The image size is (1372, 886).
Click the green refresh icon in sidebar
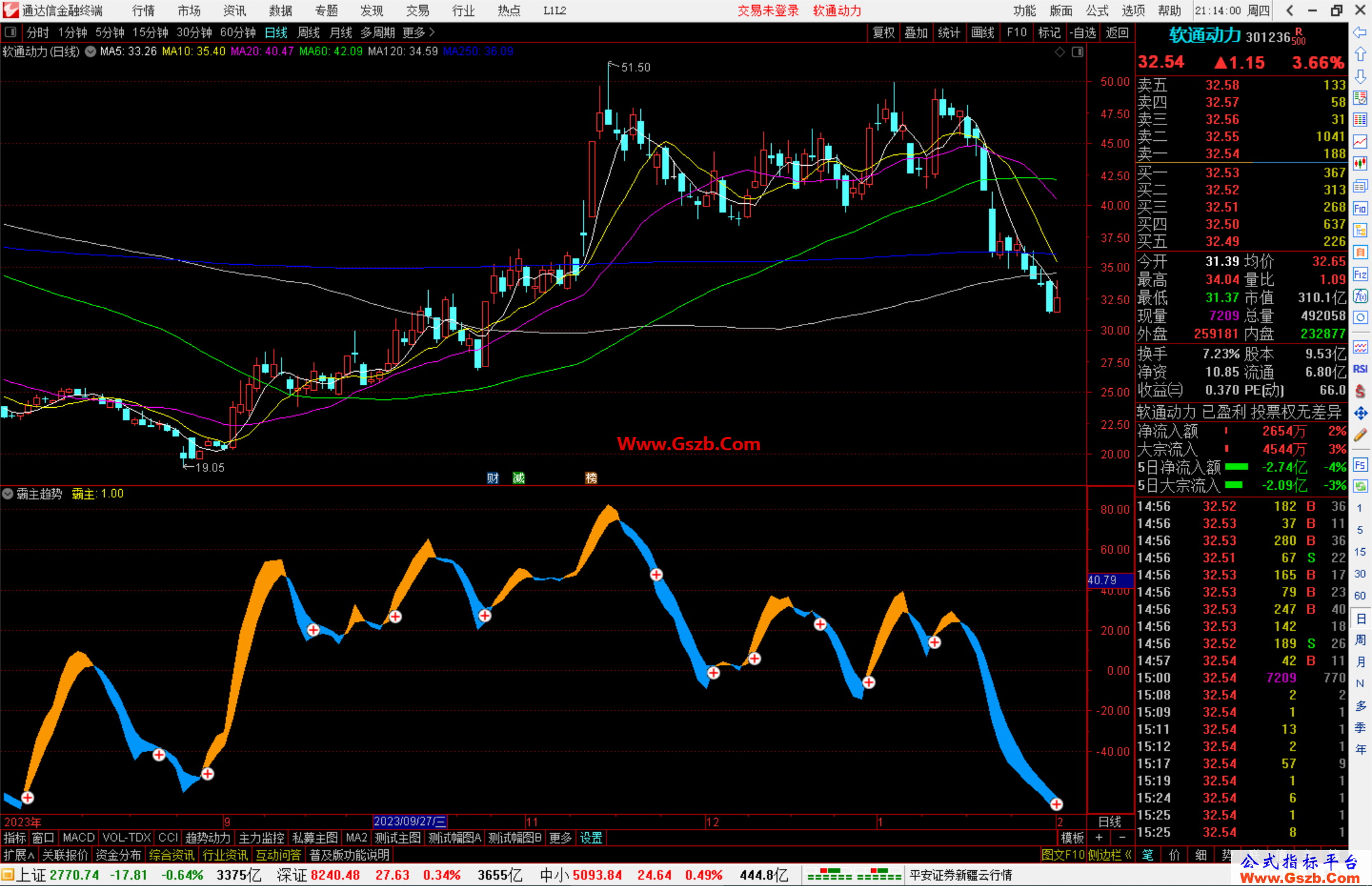coord(1360,487)
